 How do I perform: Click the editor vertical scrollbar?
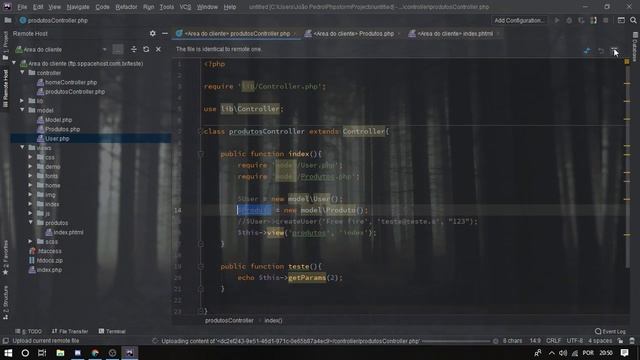(627, 167)
